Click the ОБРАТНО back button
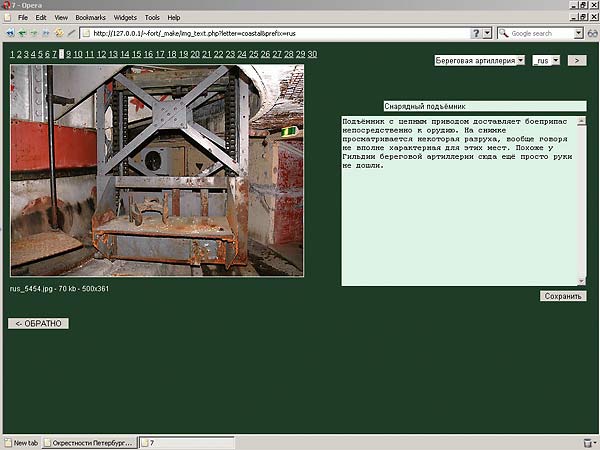 coord(39,323)
